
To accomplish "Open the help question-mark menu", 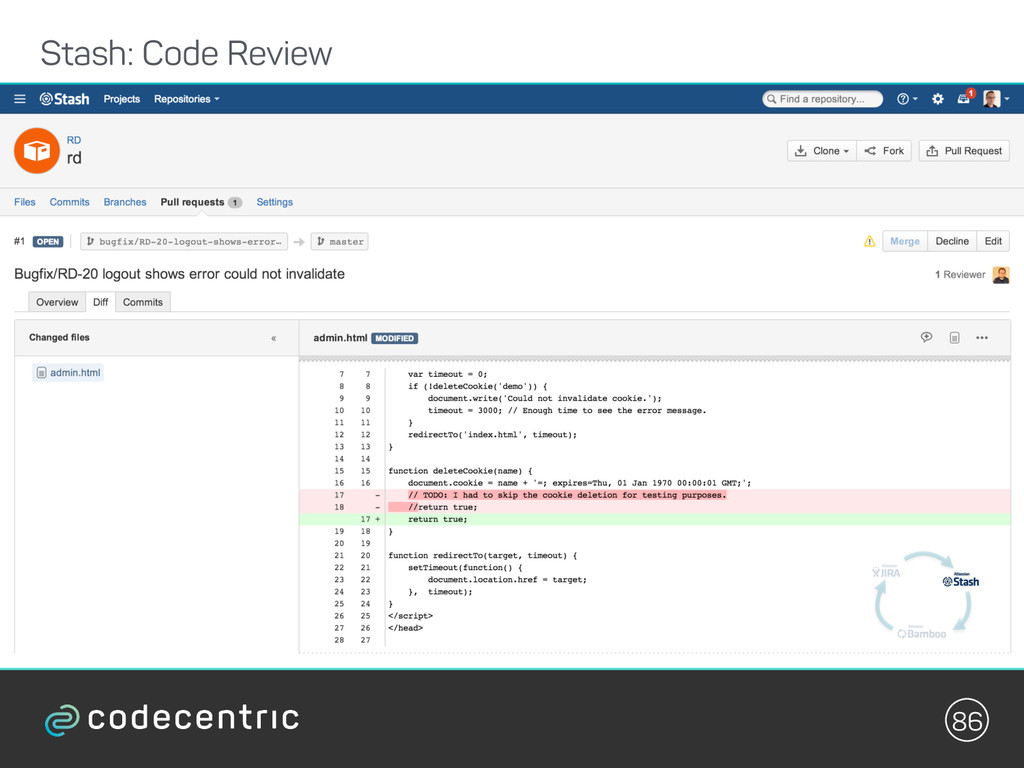I will (906, 99).
